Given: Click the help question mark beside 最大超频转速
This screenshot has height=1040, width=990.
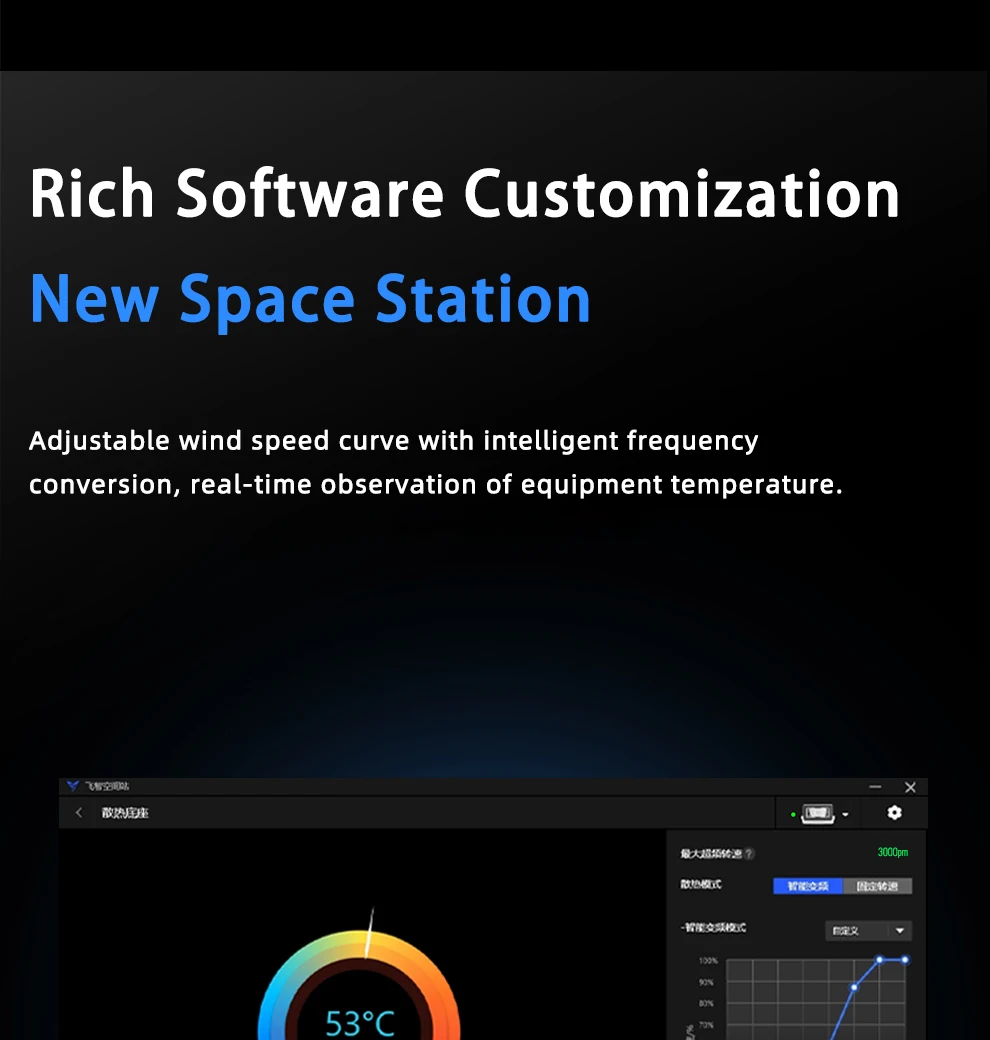Looking at the screenshot, I should coord(749,854).
